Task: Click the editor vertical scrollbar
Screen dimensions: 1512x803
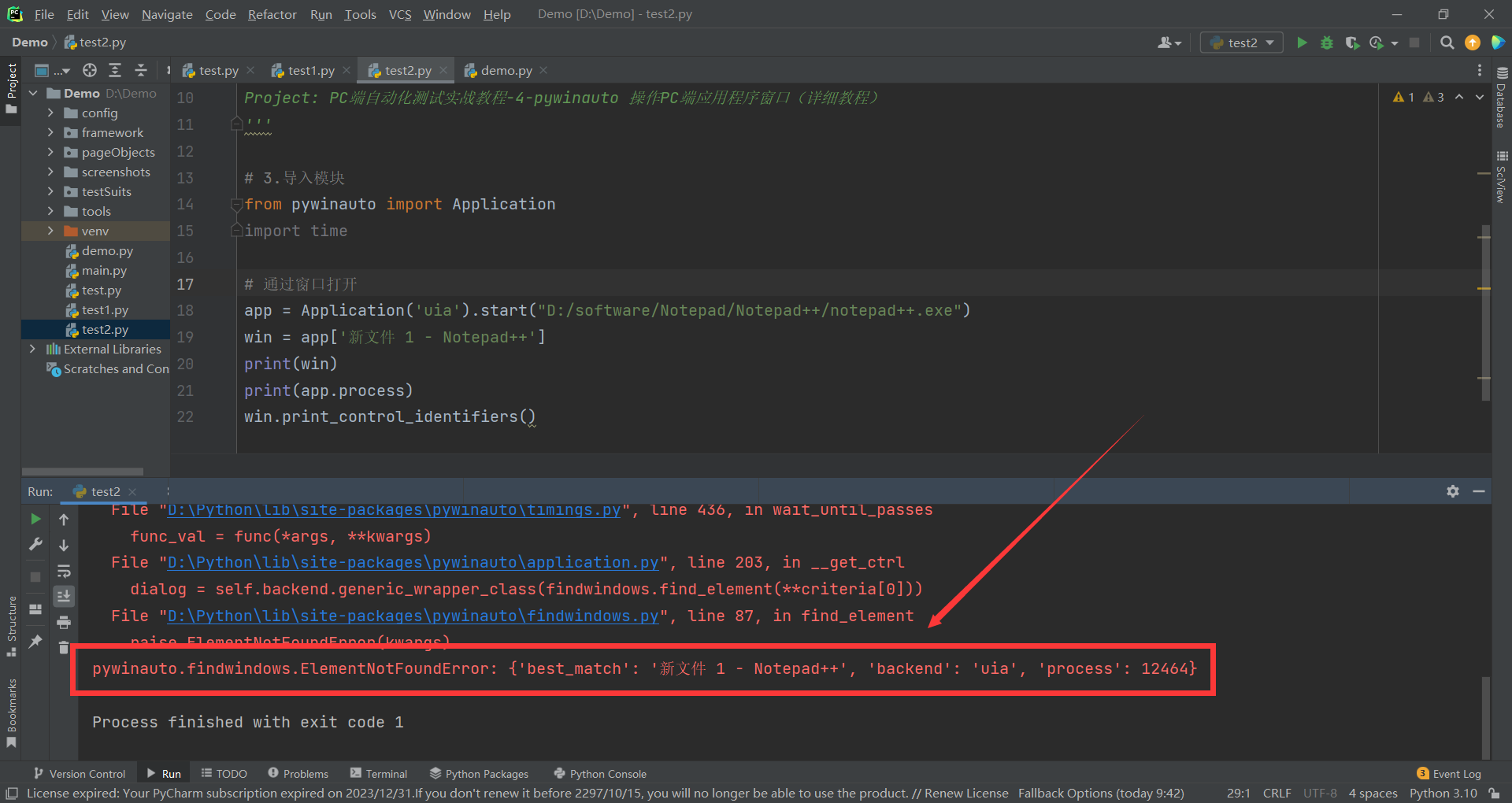Action: [x=1484, y=315]
